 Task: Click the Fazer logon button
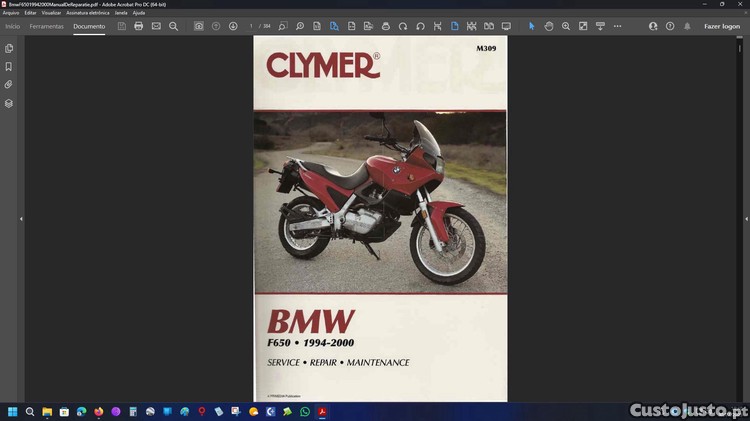(721, 26)
